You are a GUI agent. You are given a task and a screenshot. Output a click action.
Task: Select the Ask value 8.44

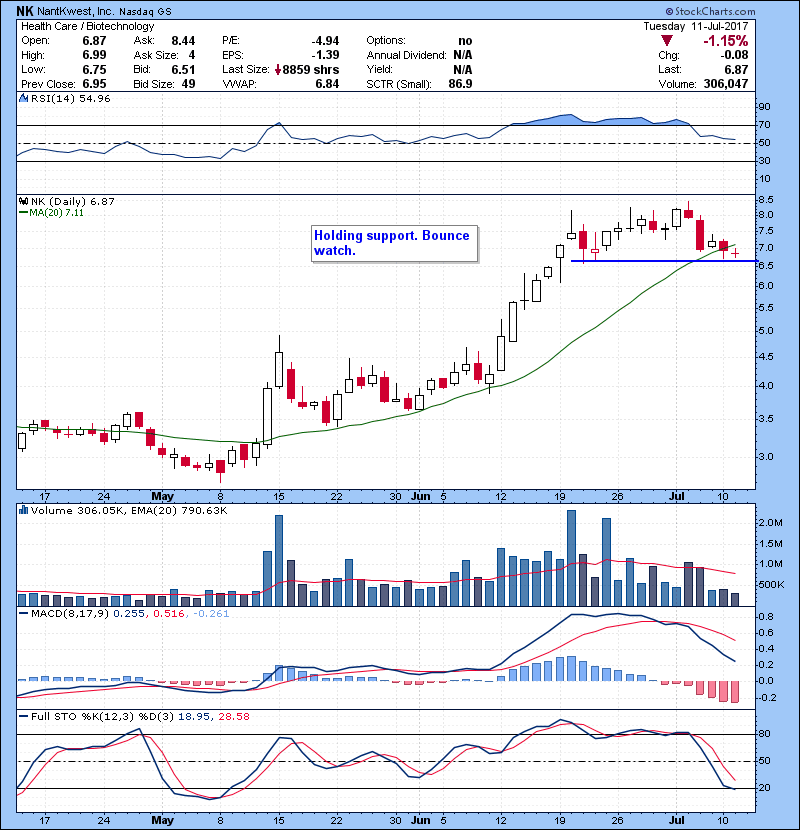(x=183, y=41)
